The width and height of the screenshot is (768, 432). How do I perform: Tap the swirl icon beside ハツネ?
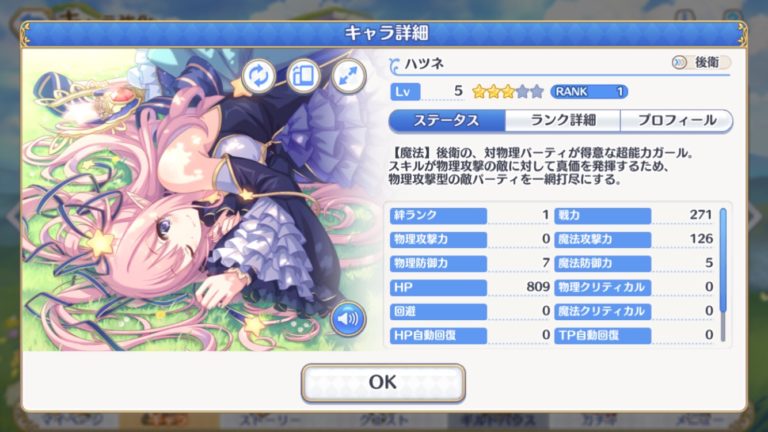[x=394, y=65]
